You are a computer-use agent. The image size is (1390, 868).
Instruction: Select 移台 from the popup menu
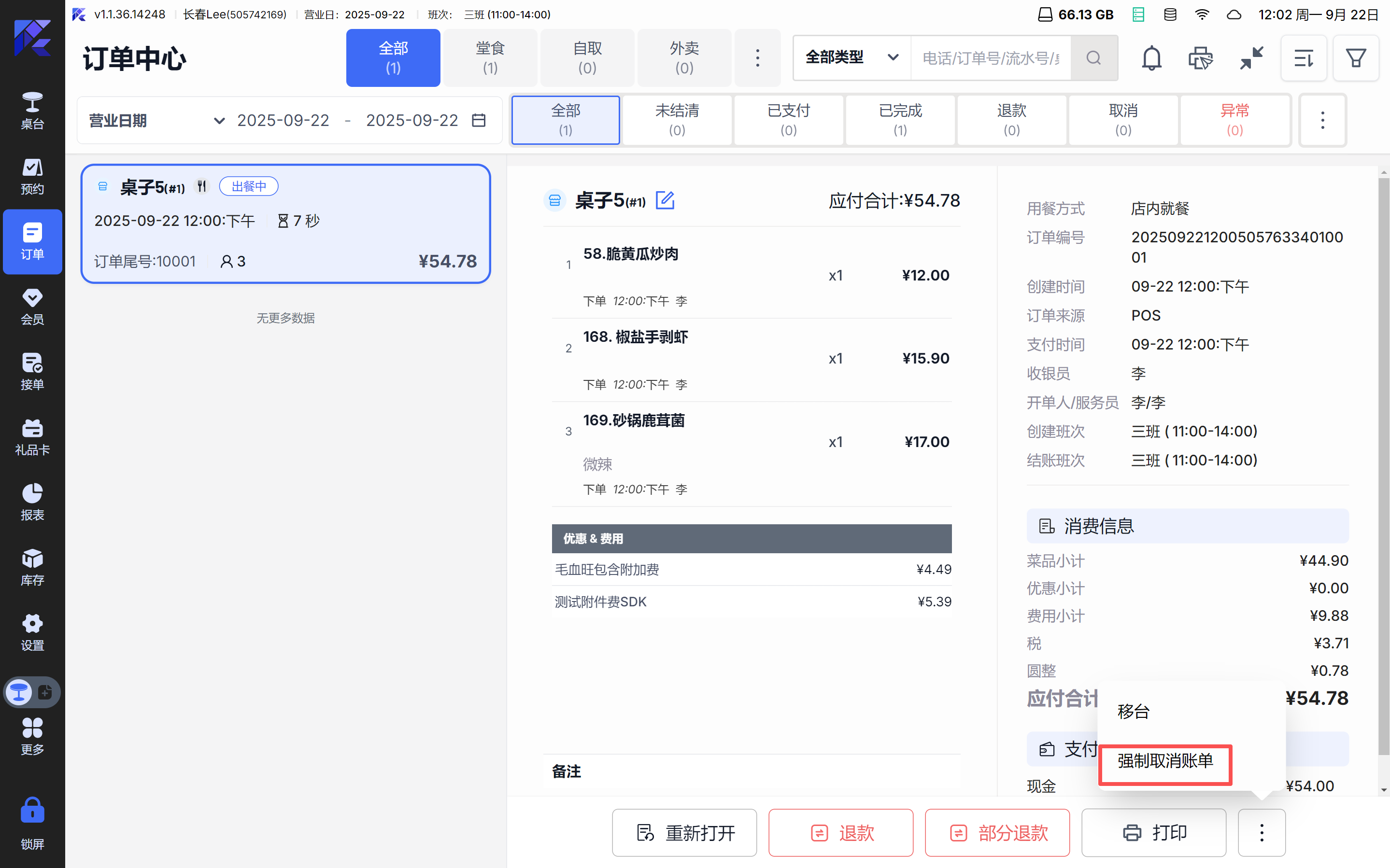pyautogui.click(x=1134, y=712)
